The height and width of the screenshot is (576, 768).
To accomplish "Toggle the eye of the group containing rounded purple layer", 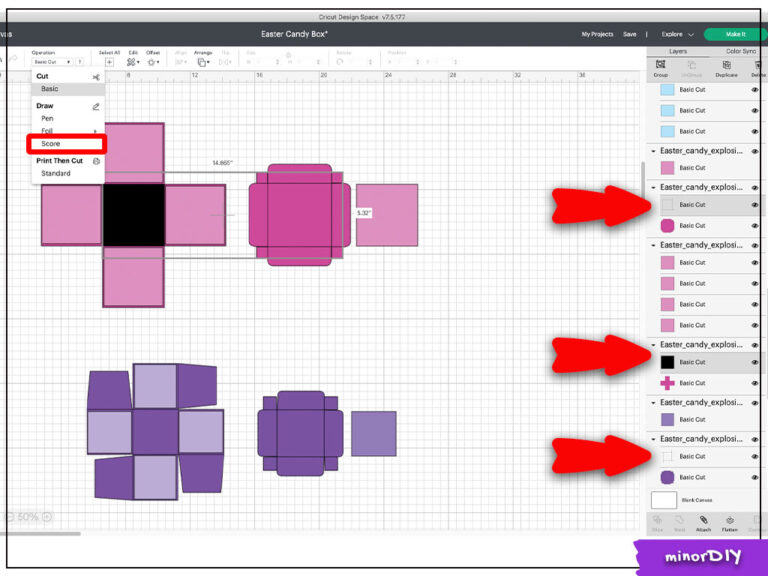I will pos(755,440).
